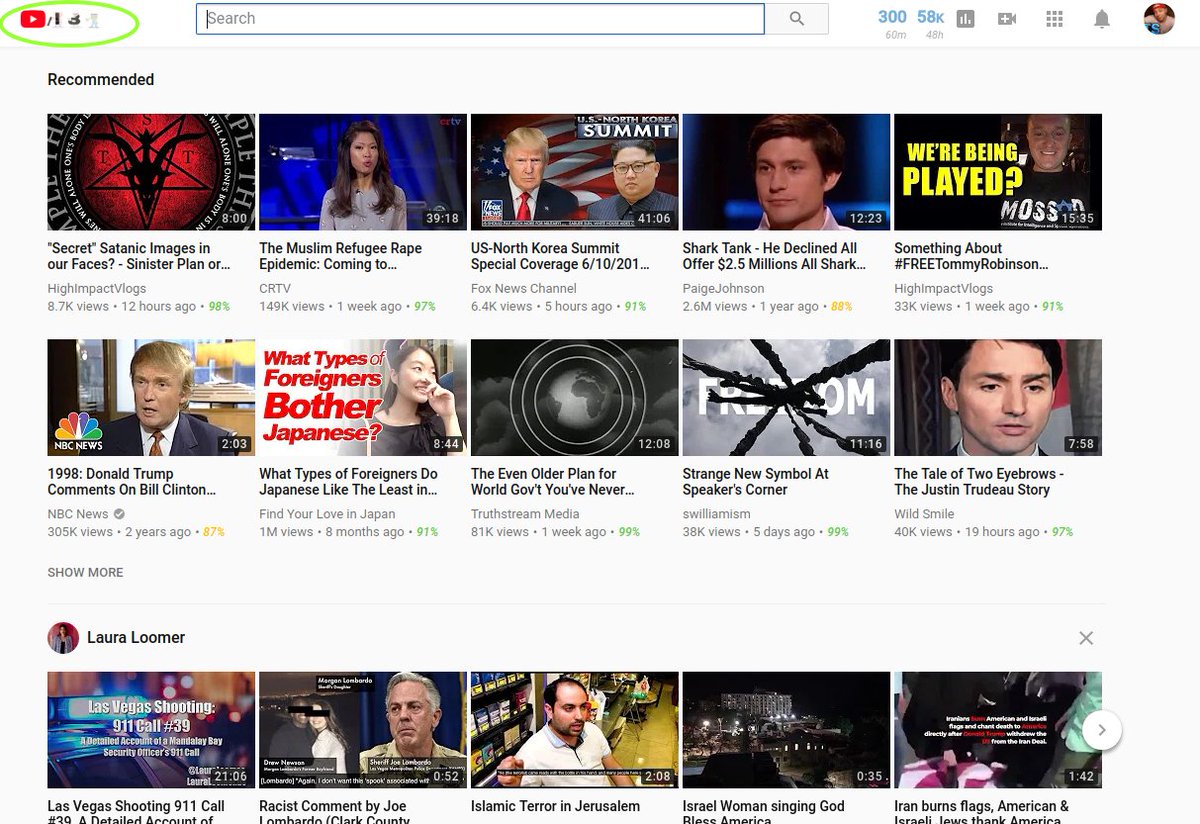Expand recommendations with SHOW MORE
This screenshot has height=824, width=1200.
coord(85,573)
